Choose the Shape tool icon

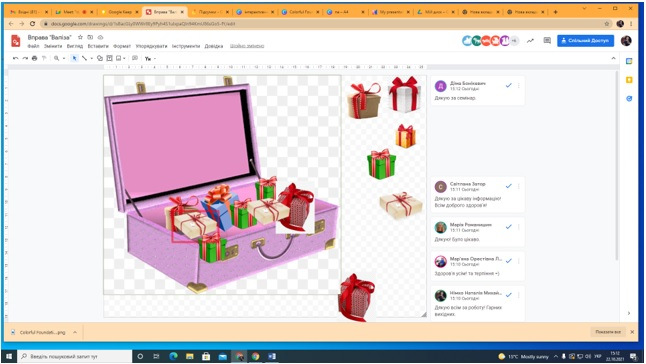[100, 58]
